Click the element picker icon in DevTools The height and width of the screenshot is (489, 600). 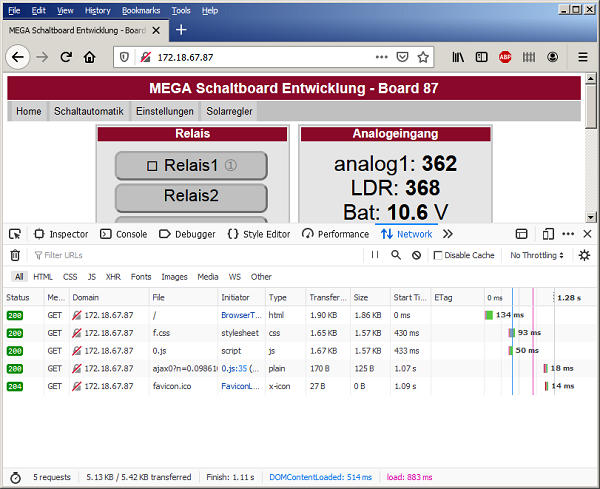click(15, 234)
